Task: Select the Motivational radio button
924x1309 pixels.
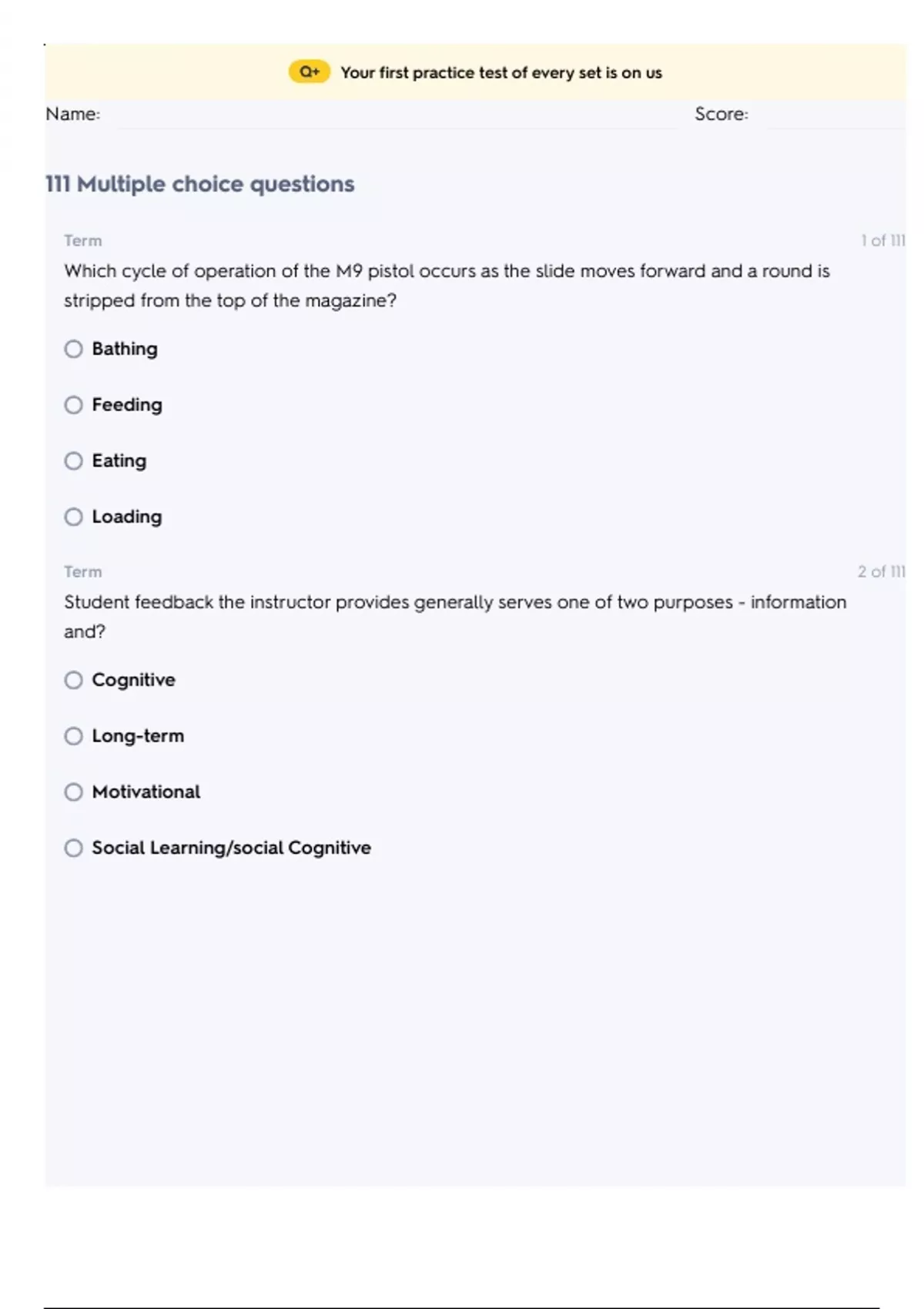Action: [x=73, y=792]
